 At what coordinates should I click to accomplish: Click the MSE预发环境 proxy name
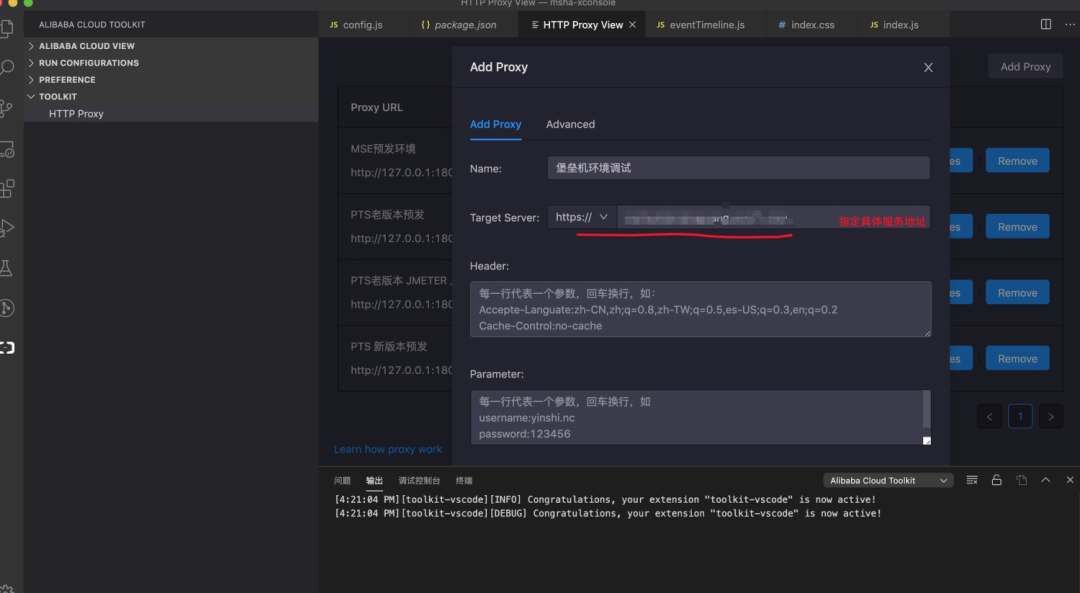point(383,149)
